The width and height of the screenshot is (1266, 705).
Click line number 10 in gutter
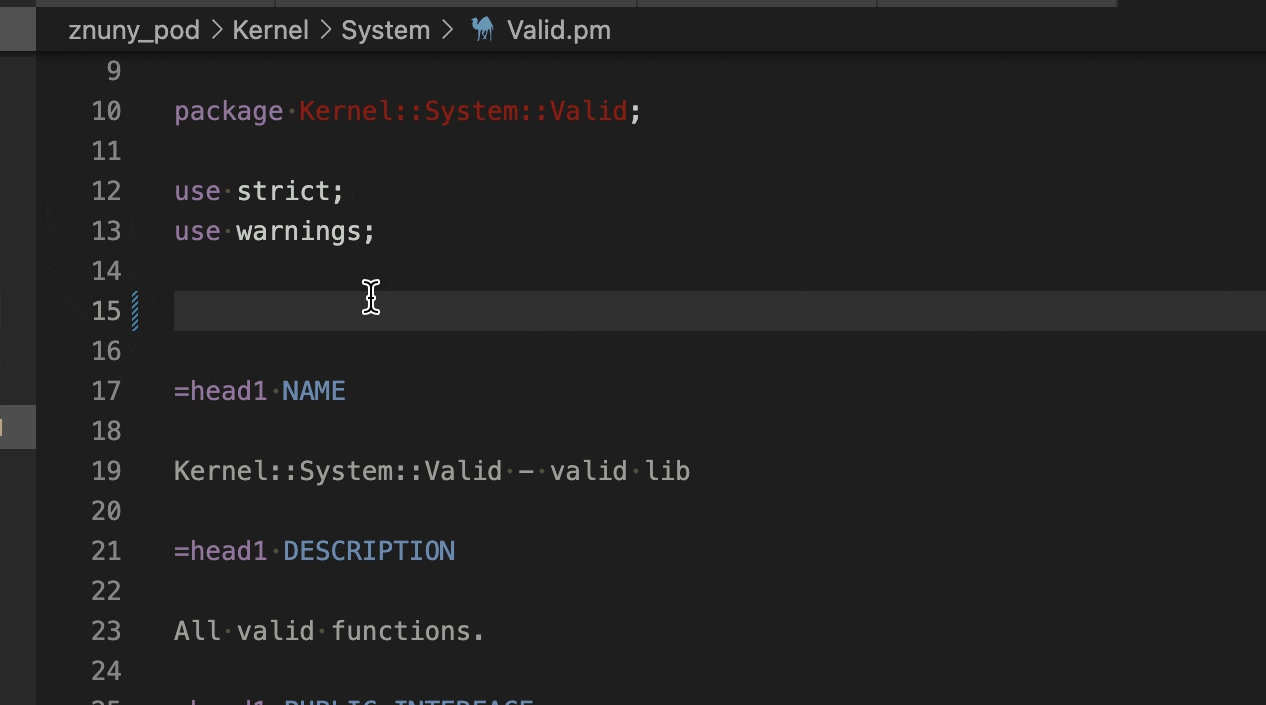click(106, 111)
